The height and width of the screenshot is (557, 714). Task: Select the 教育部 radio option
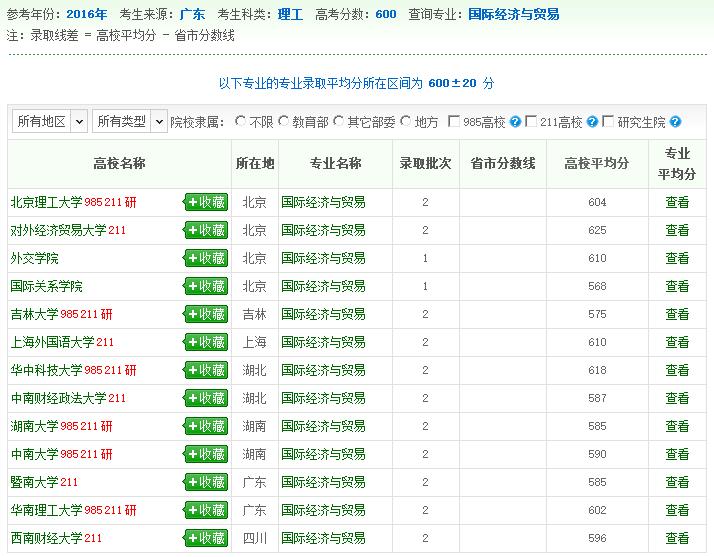click(283, 121)
